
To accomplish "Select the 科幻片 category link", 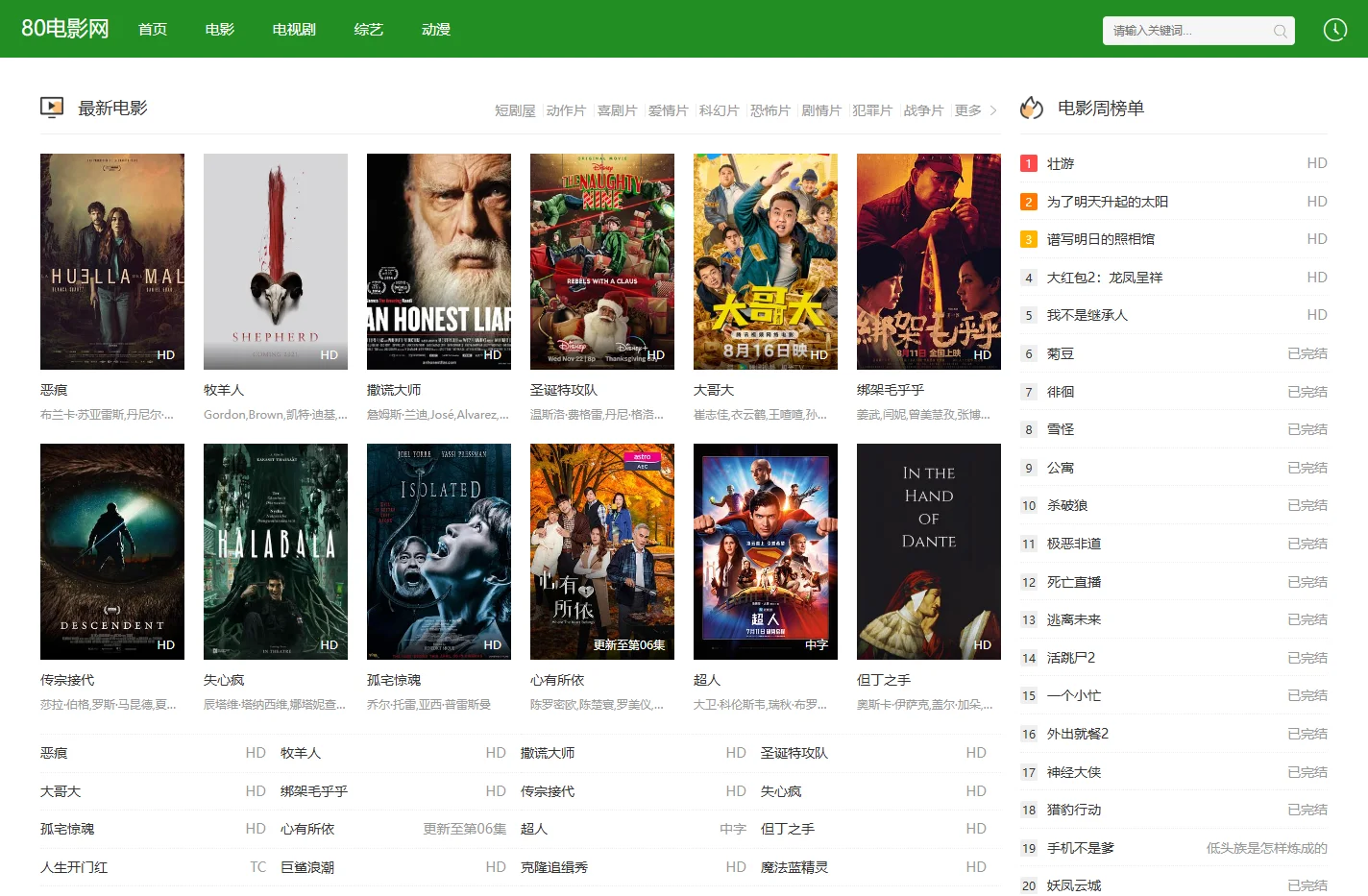I will coord(719,110).
